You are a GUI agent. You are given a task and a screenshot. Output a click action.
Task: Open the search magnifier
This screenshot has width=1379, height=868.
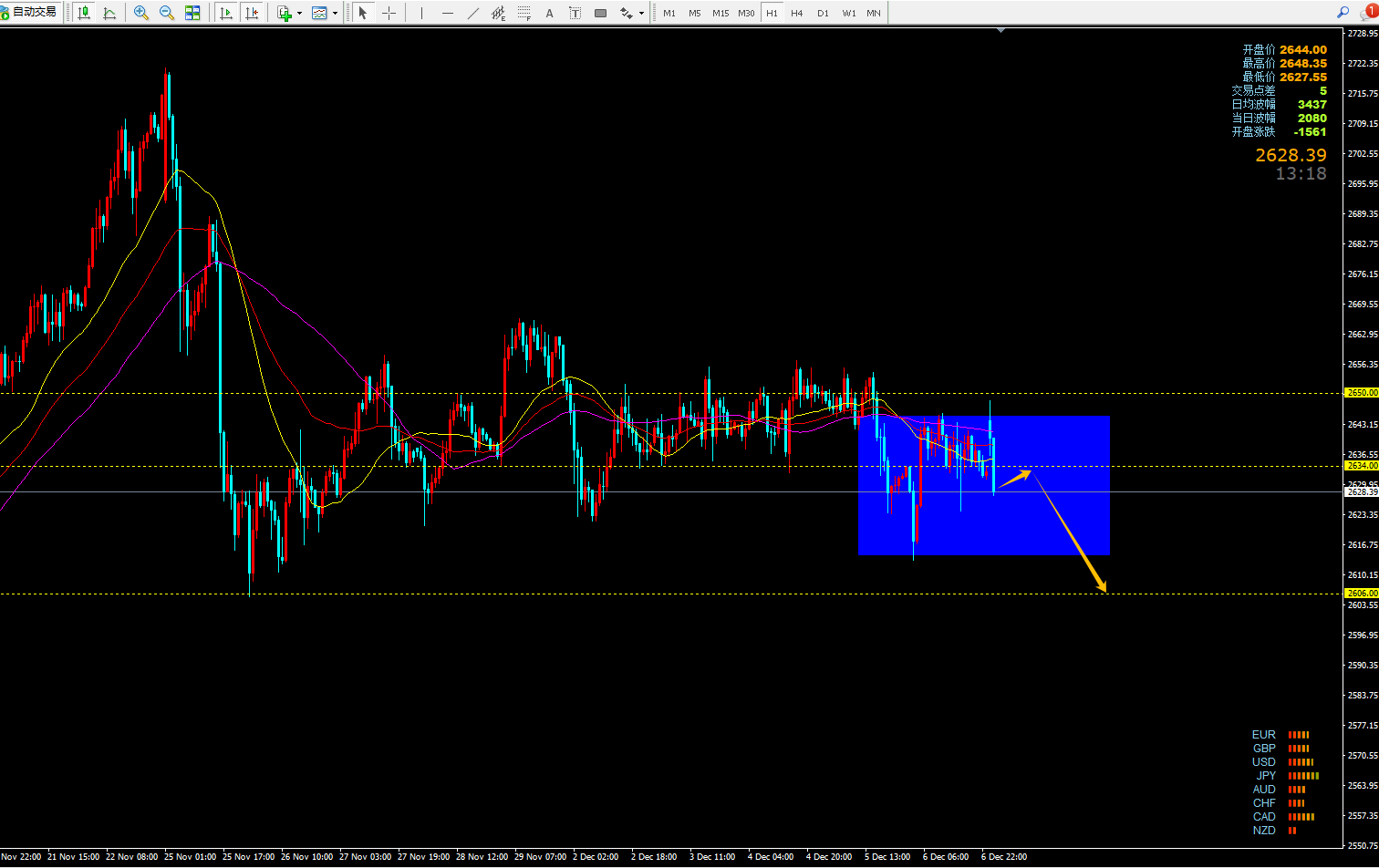1343,12
